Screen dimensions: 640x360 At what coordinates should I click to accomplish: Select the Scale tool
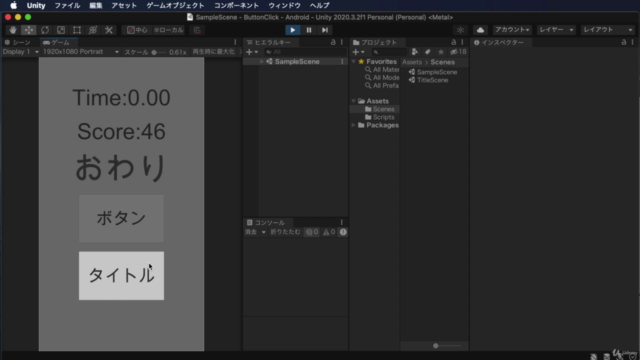tap(61, 30)
